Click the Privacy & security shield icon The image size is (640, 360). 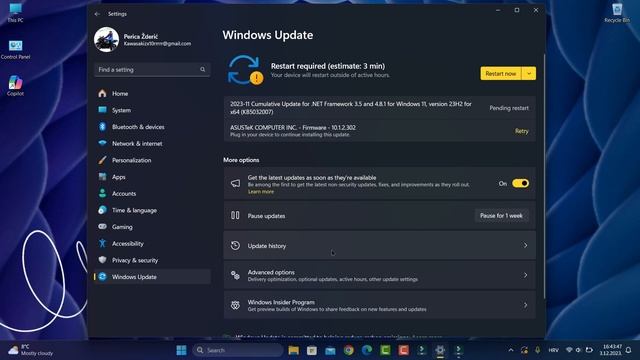point(102,260)
